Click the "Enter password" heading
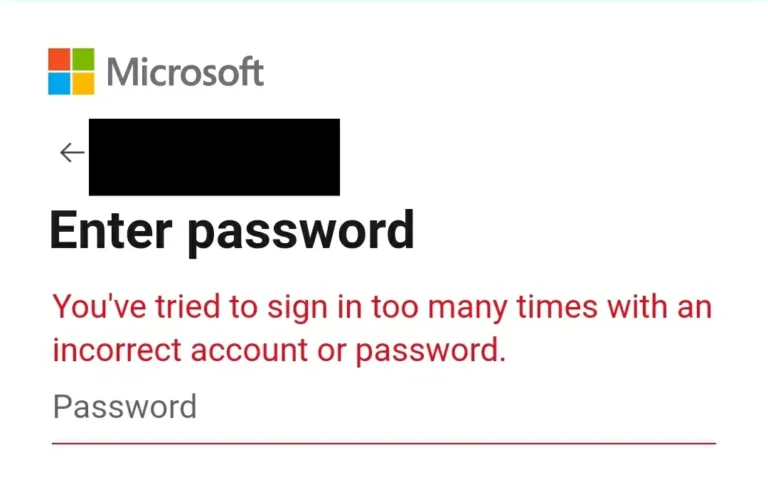This screenshot has width=768, height=482. [231, 232]
